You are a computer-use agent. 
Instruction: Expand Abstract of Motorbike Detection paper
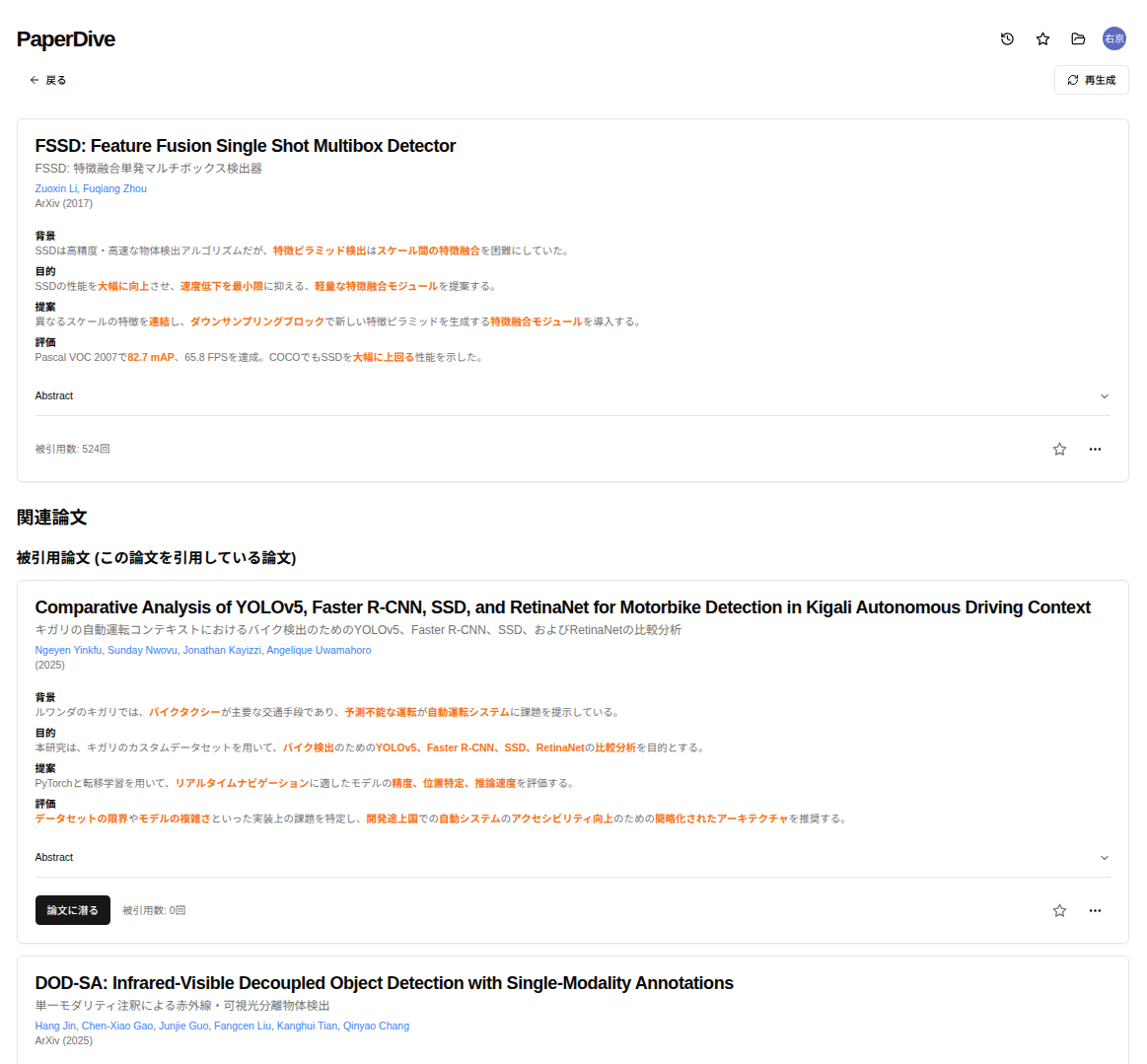click(572, 857)
